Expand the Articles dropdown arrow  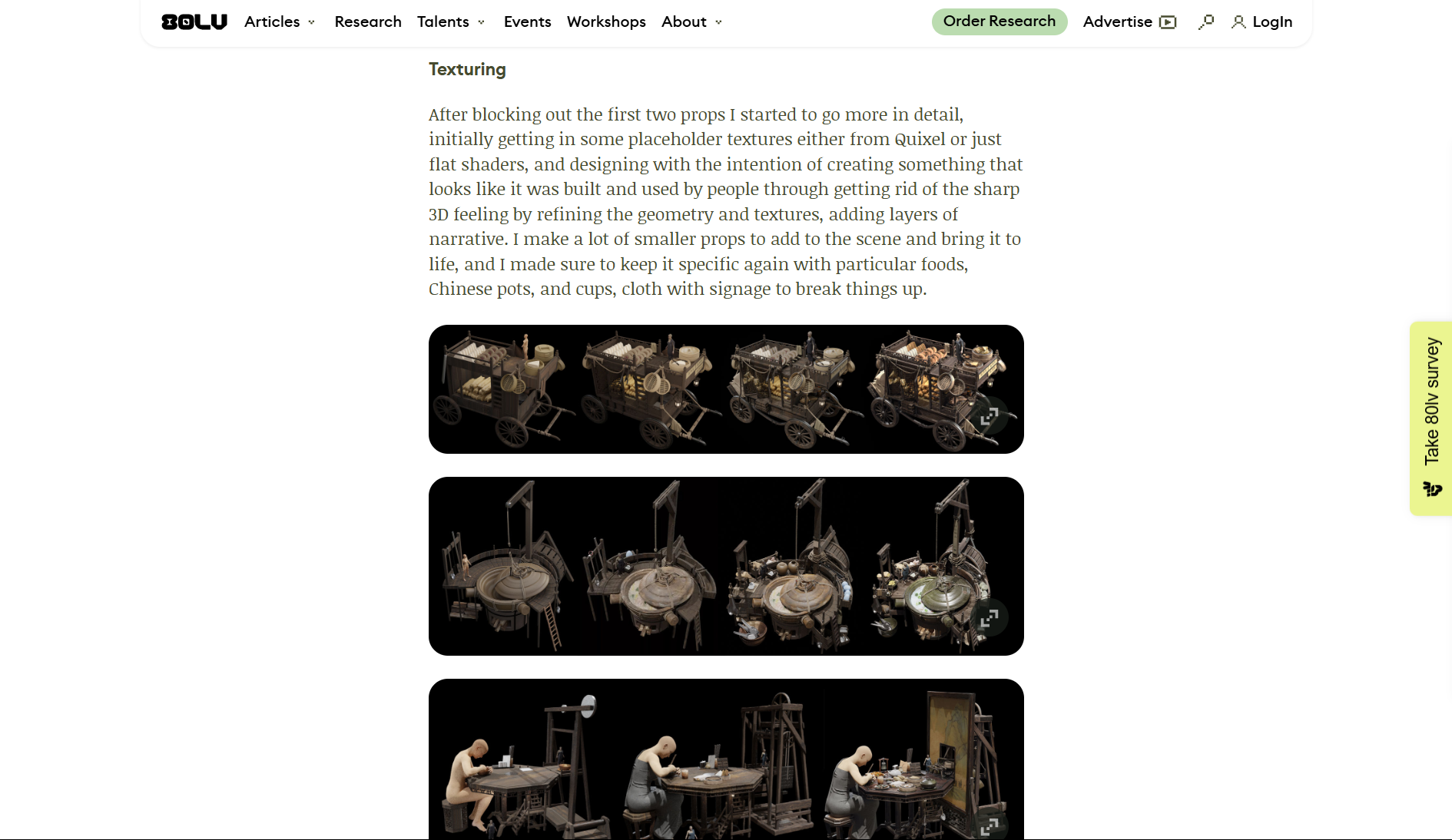(311, 22)
